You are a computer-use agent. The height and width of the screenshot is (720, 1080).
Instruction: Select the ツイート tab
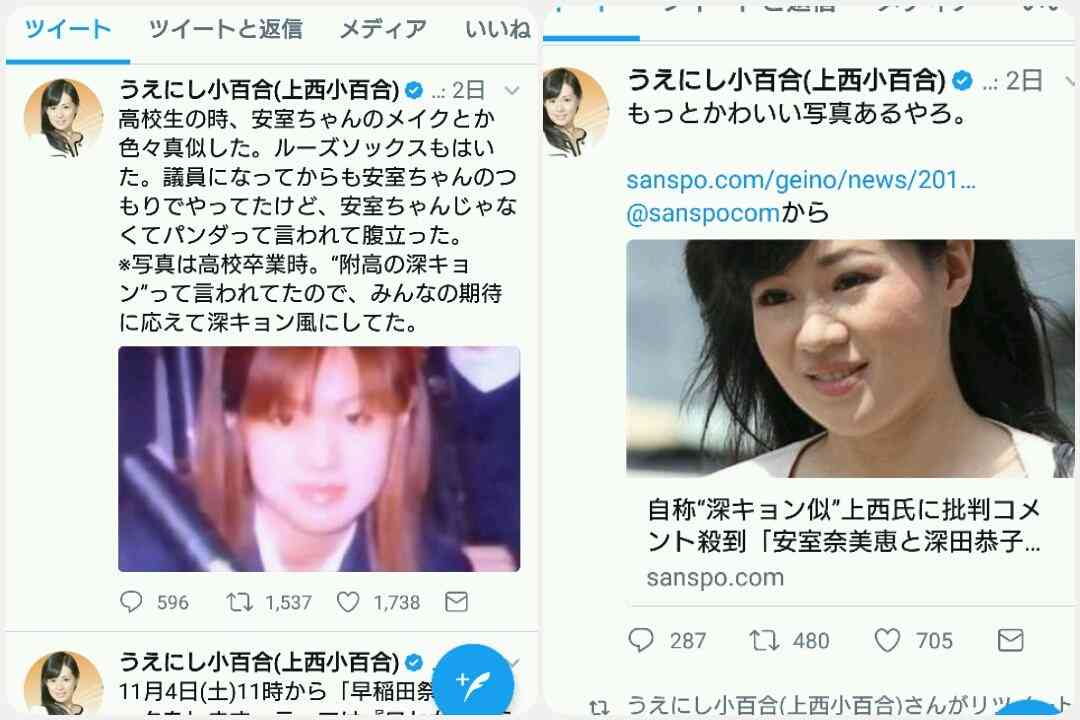click(68, 29)
